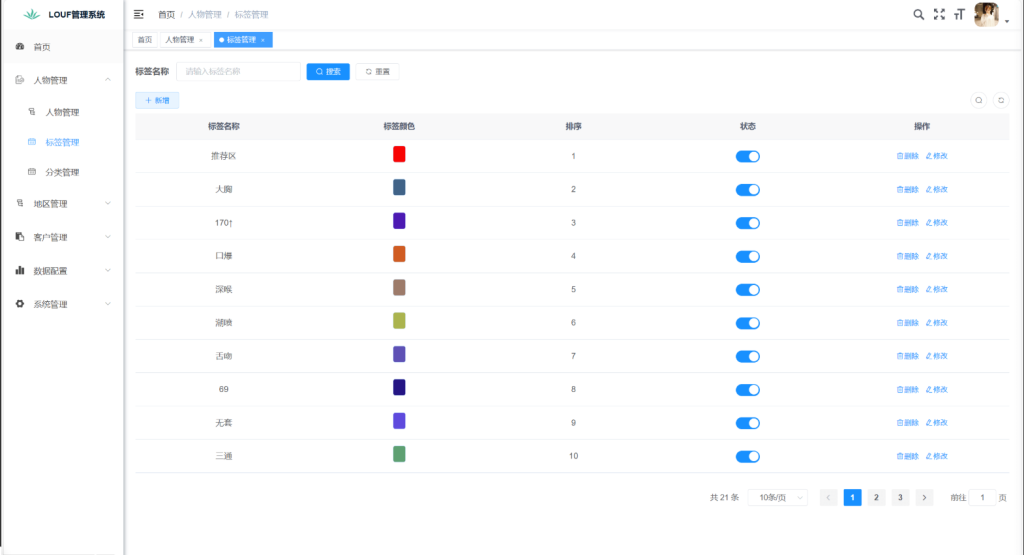
Task: Go to previous page with left chevron
Action: point(828,498)
